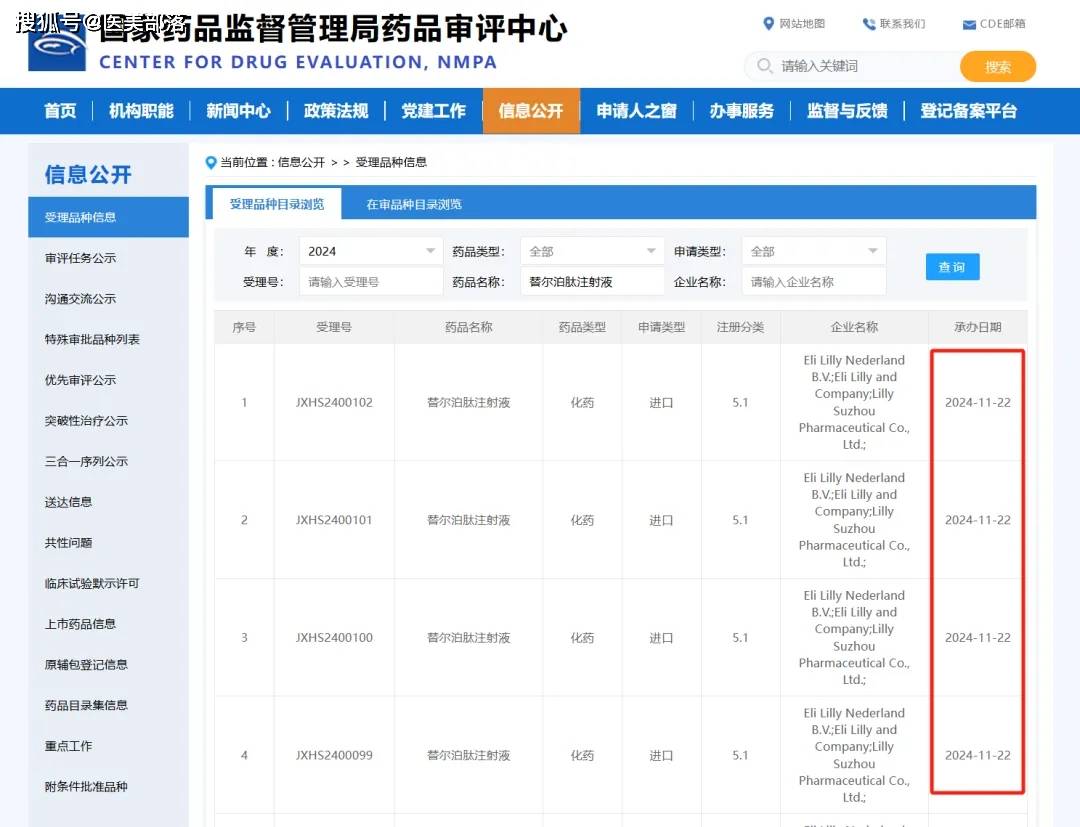Click 进口 in the JXHS2400100 row
Viewport: 1080px width, 827px height.
click(x=661, y=638)
